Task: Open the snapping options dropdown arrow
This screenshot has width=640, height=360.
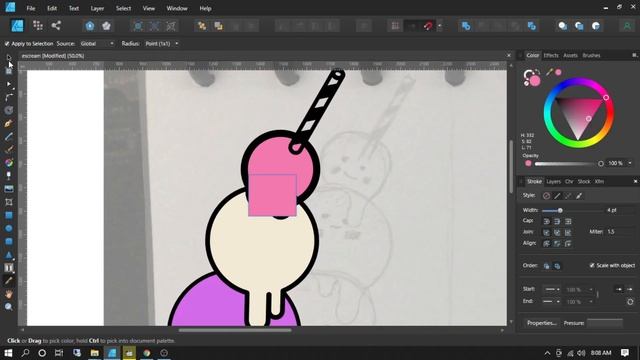Action: pyautogui.click(x=440, y=26)
